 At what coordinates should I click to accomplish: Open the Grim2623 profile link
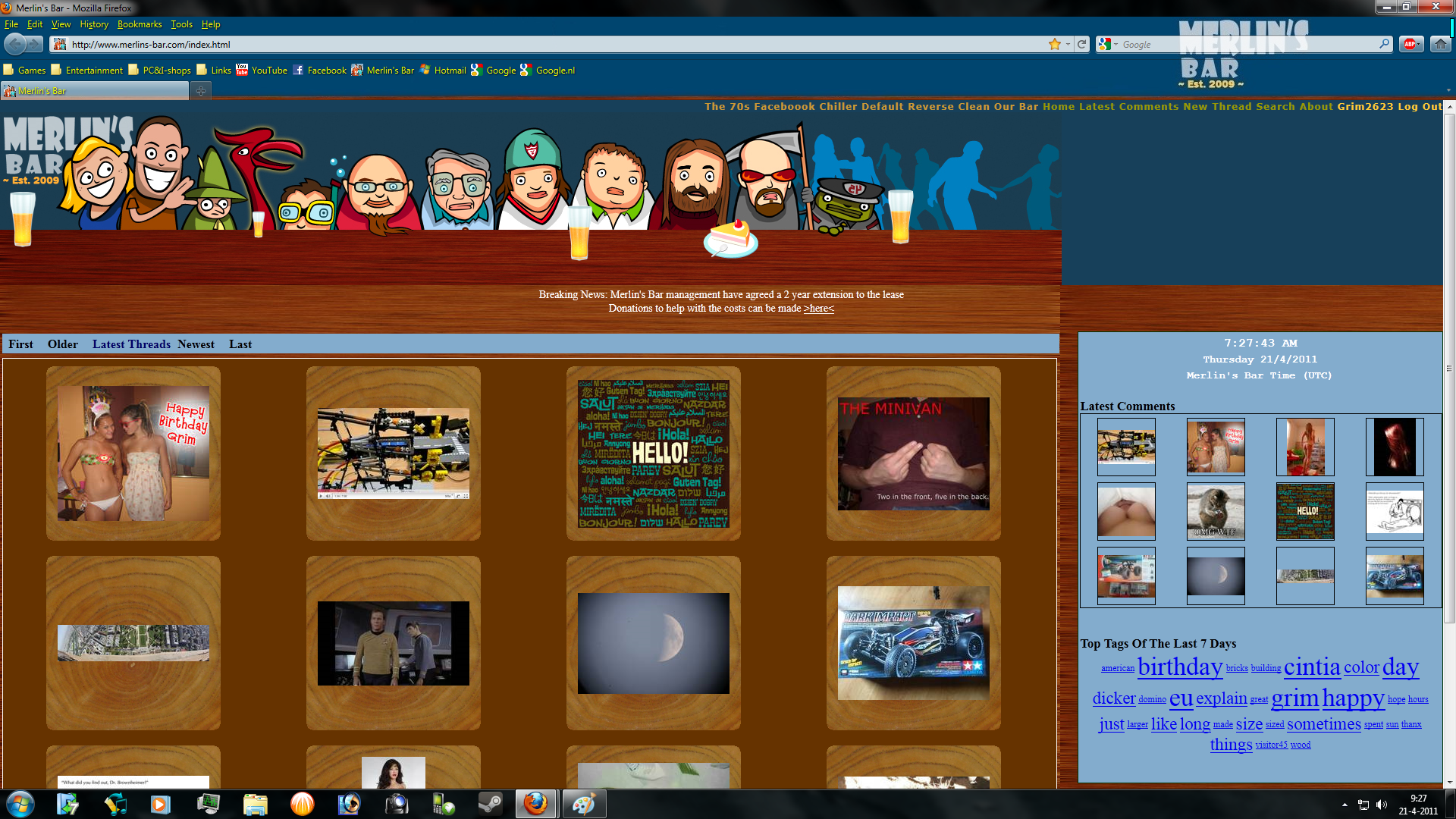point(1366,106)
